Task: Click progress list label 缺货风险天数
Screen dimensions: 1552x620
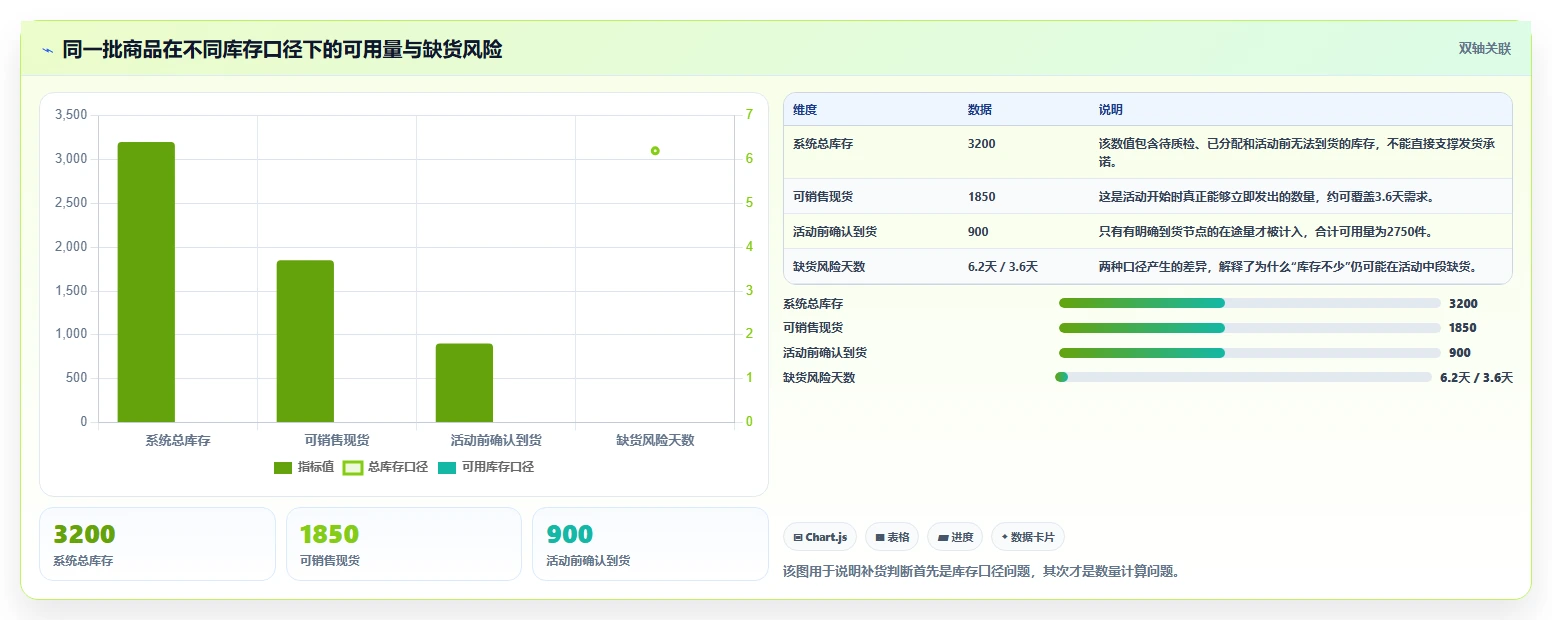Action: click(x=819, y=378)
